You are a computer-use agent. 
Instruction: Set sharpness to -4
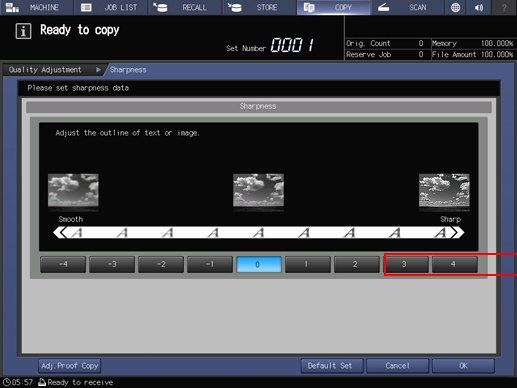(63, 264)
